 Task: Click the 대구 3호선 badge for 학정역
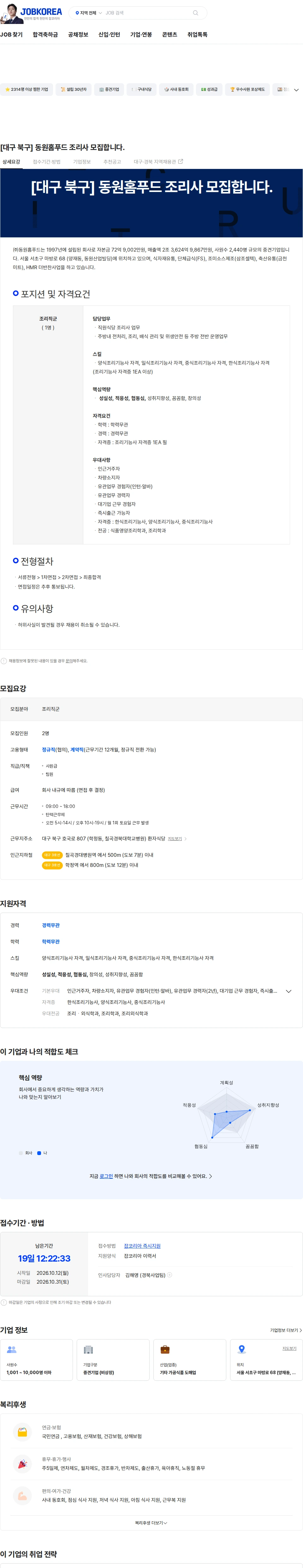coord(52,865)
